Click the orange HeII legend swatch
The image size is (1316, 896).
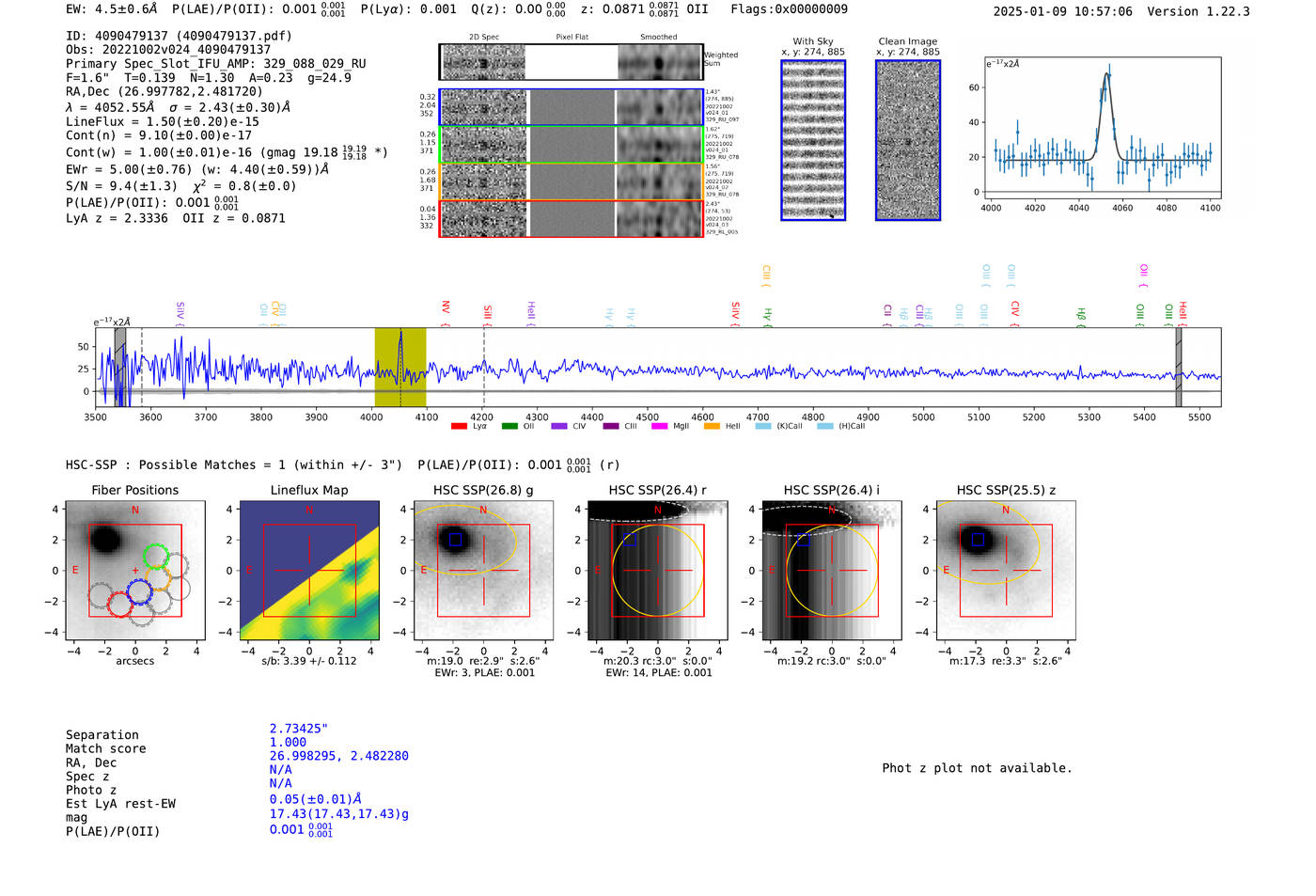pyautogui.click(x=712, y=426)
